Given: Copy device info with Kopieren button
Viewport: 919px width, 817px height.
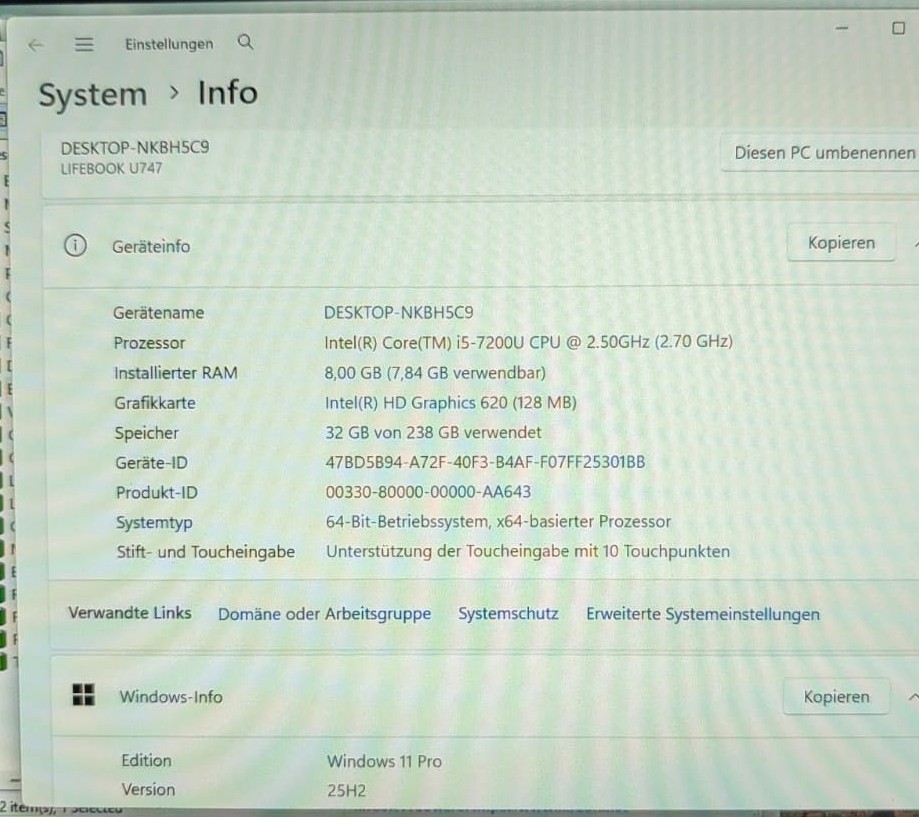Looking at the screenshot, I should click(841, 243).
